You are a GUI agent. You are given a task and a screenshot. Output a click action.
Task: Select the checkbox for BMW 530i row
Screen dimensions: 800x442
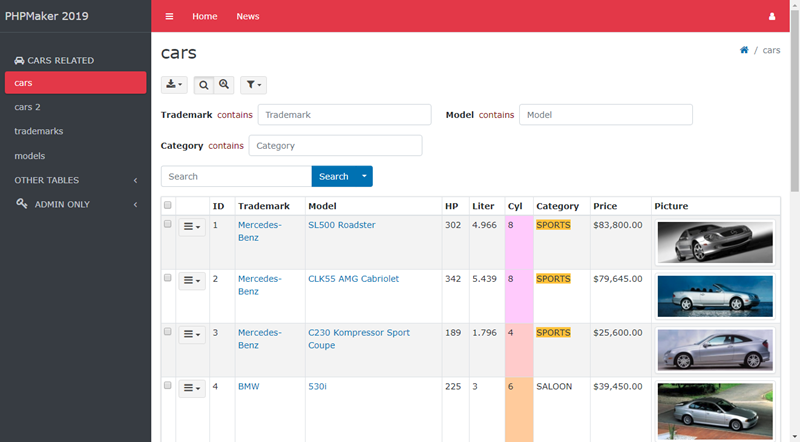coord(168,385)
